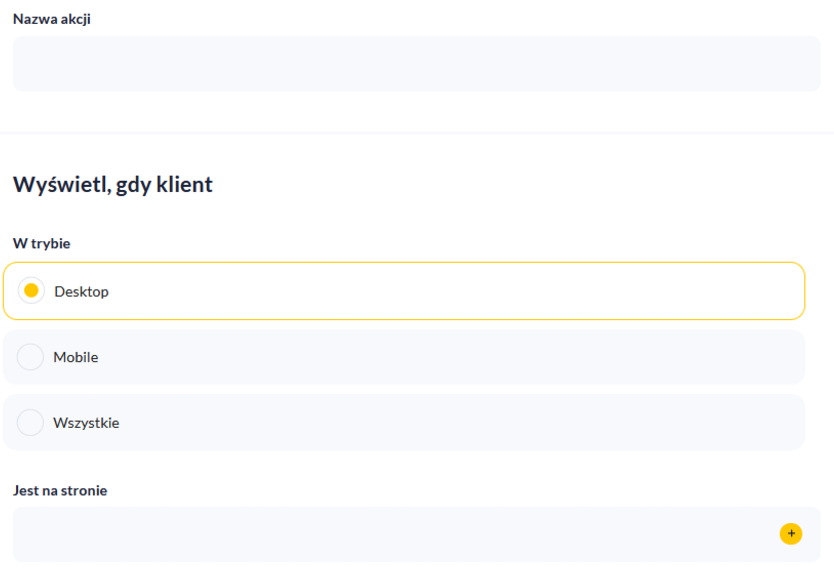Click empty area of the Mobile option row
834x583 pixels.
[x=450, y=357]
